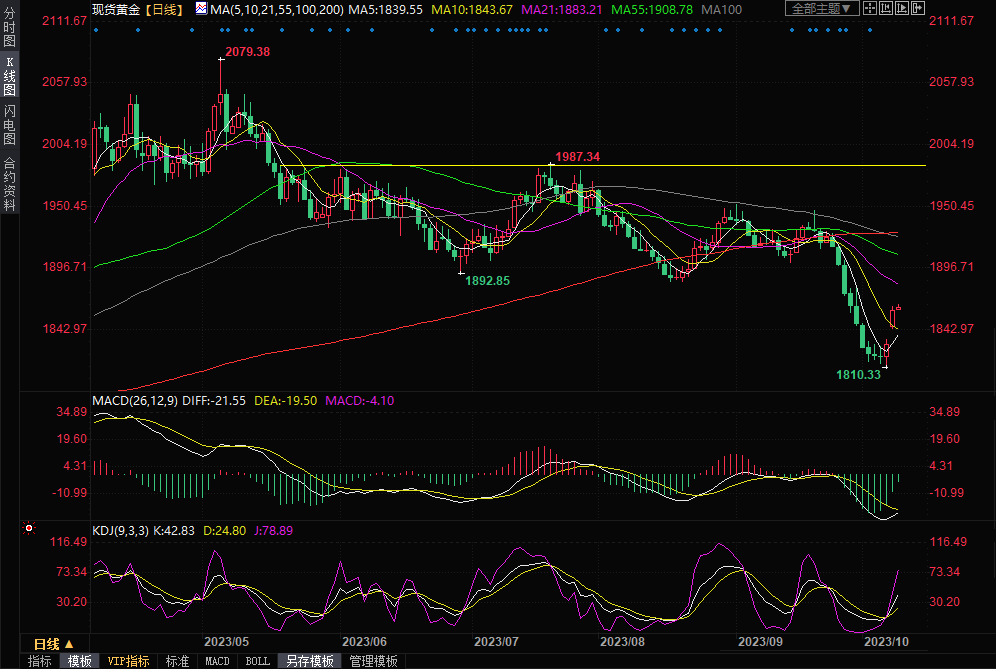Open 管理模板 template manager

pyautogui.click(x=373, y=661)
